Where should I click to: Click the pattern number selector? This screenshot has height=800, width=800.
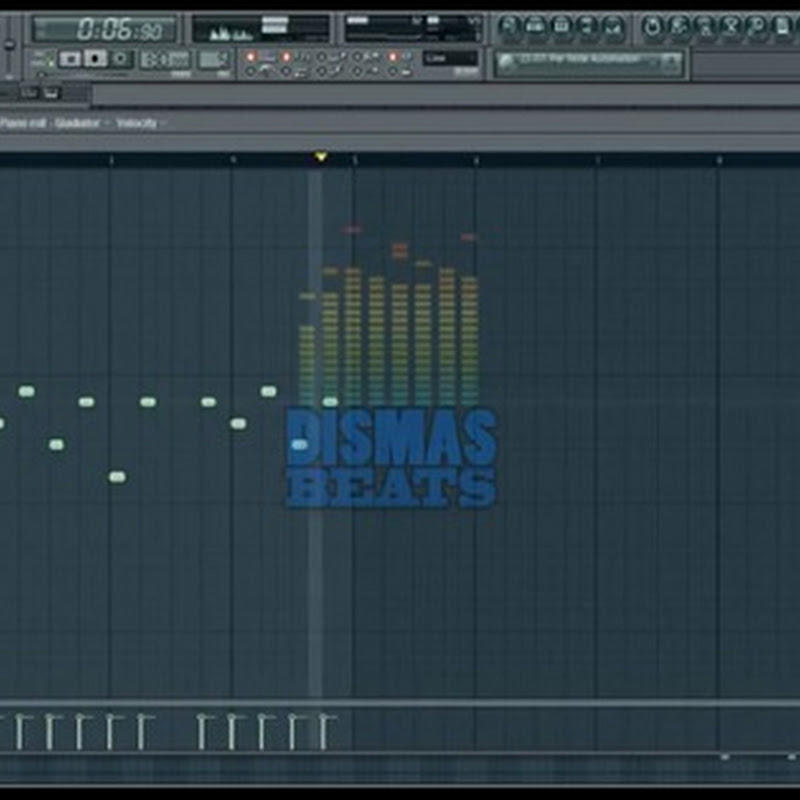pyautogui.click(x=213, y=60)
